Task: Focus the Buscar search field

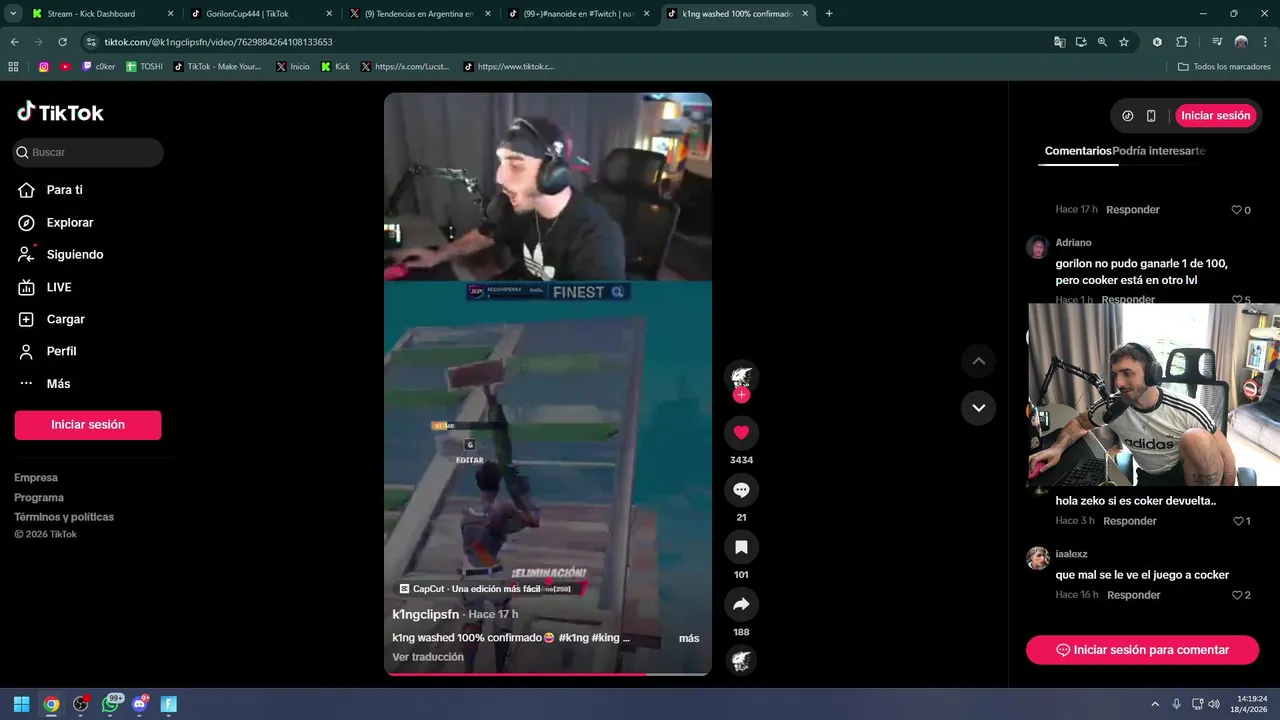Action: click(x=88, y=152)
